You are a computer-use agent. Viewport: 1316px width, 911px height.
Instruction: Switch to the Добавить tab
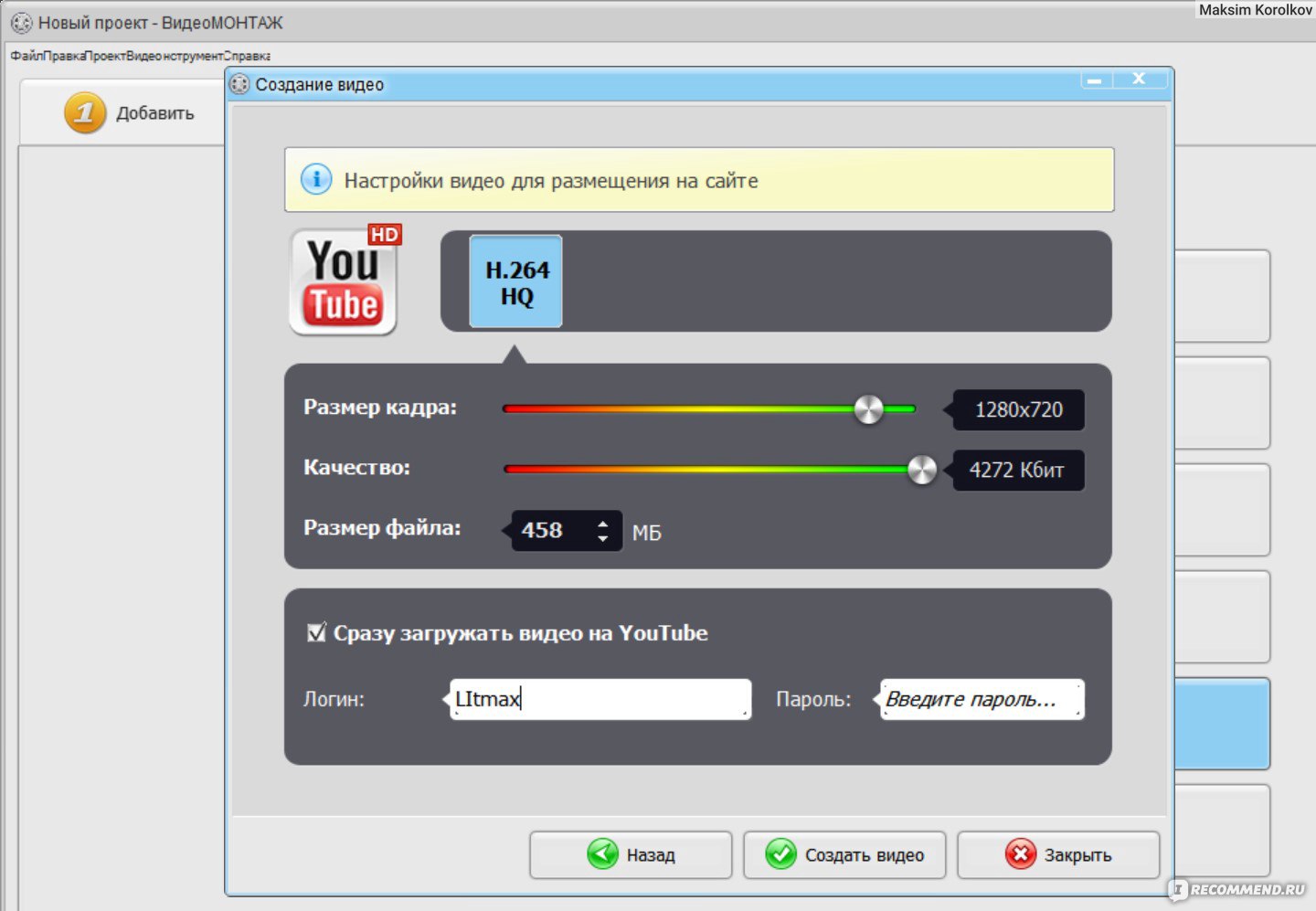pos(123,113)
